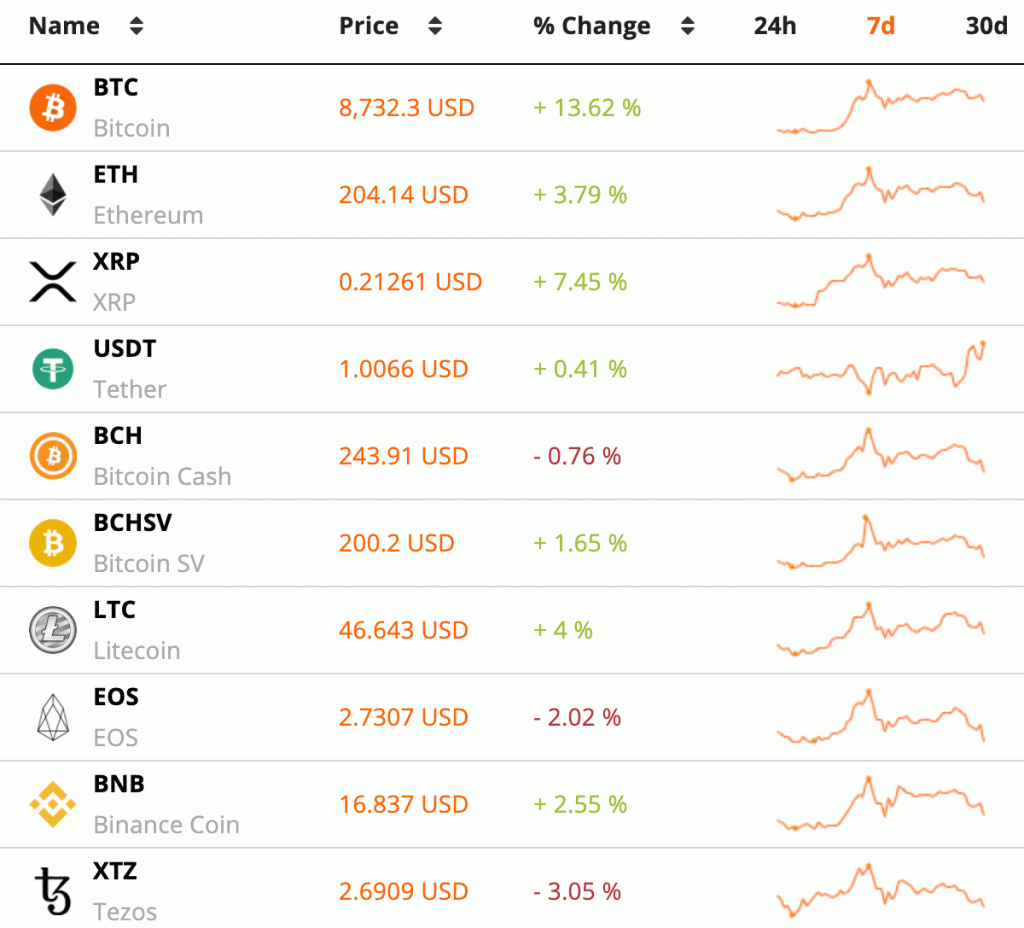Switch chart to 30d tab

pyautogui.click(x=986, y=27)
